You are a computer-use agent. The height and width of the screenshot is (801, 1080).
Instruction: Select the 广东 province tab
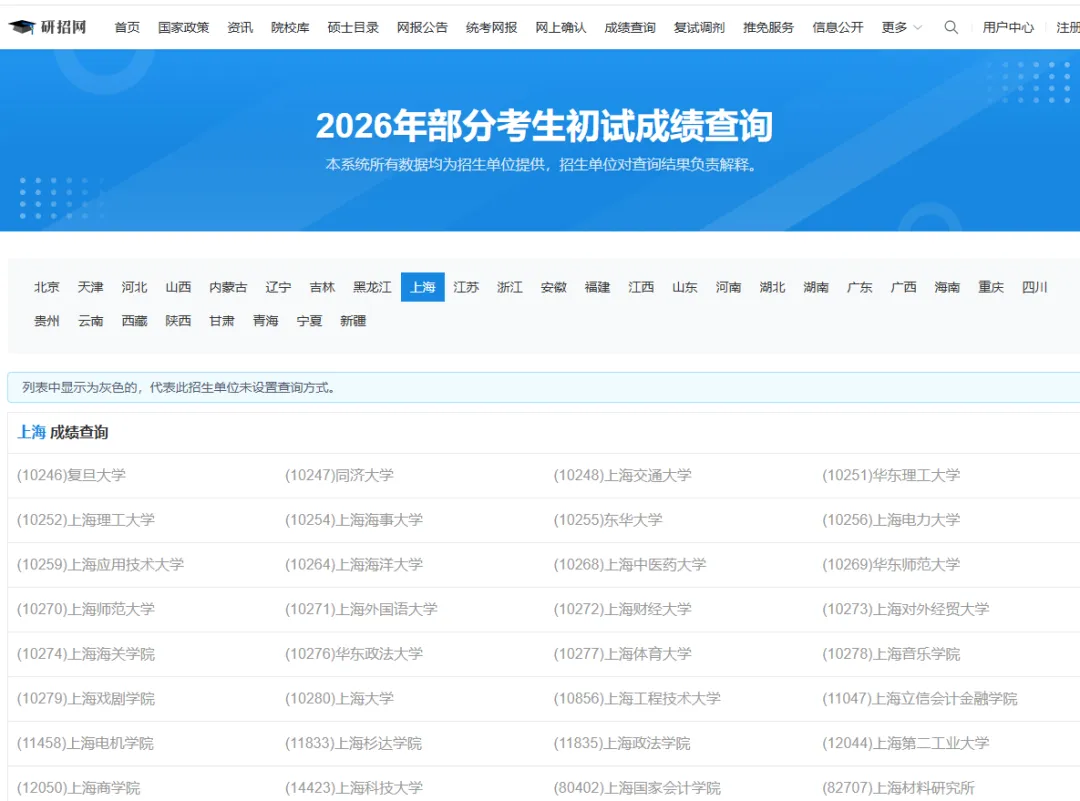click(860, 287)
